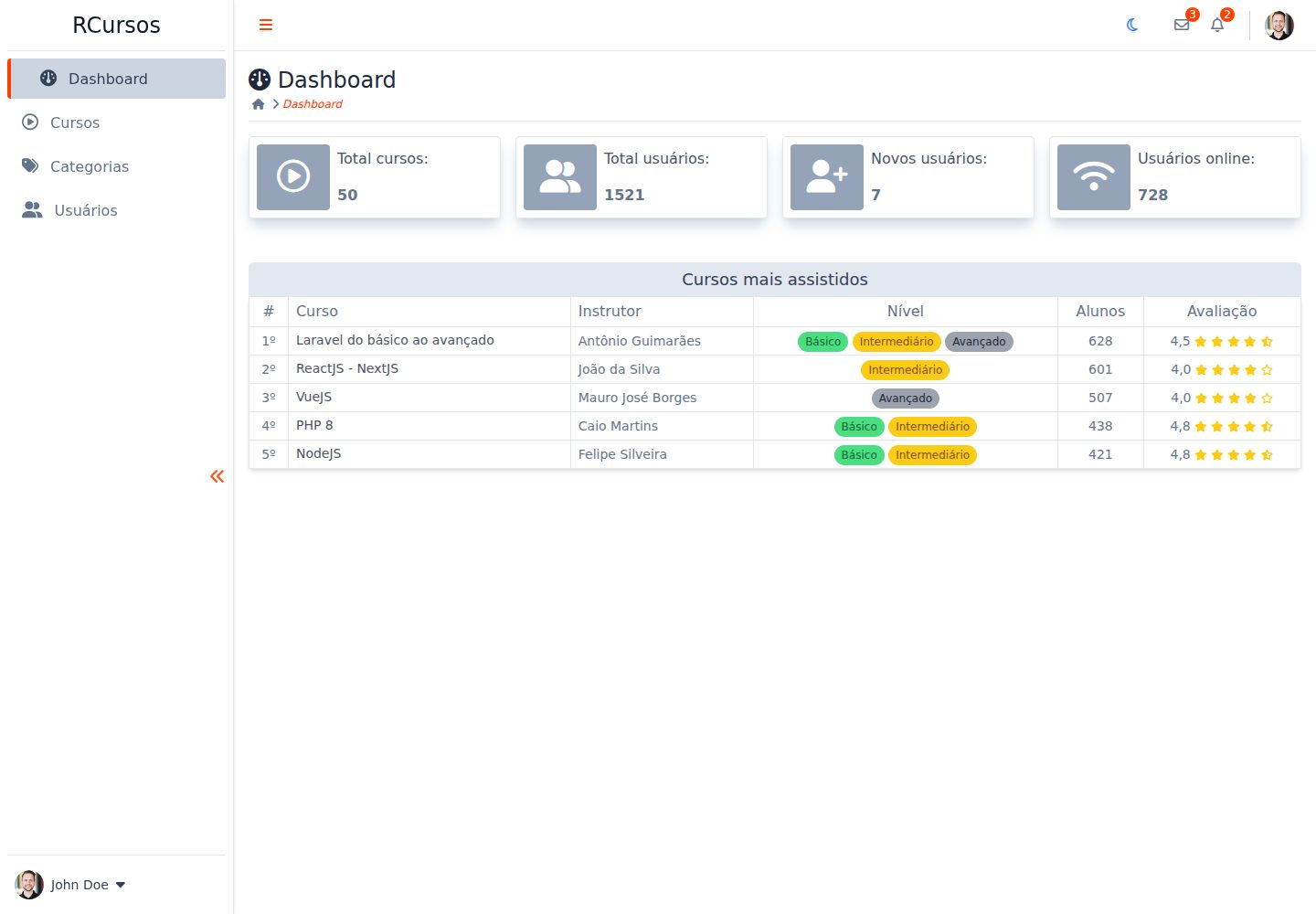Open the top-right profile avatar
Image resolution: width=1316 pixels, height=914 pixels.
1279,26
